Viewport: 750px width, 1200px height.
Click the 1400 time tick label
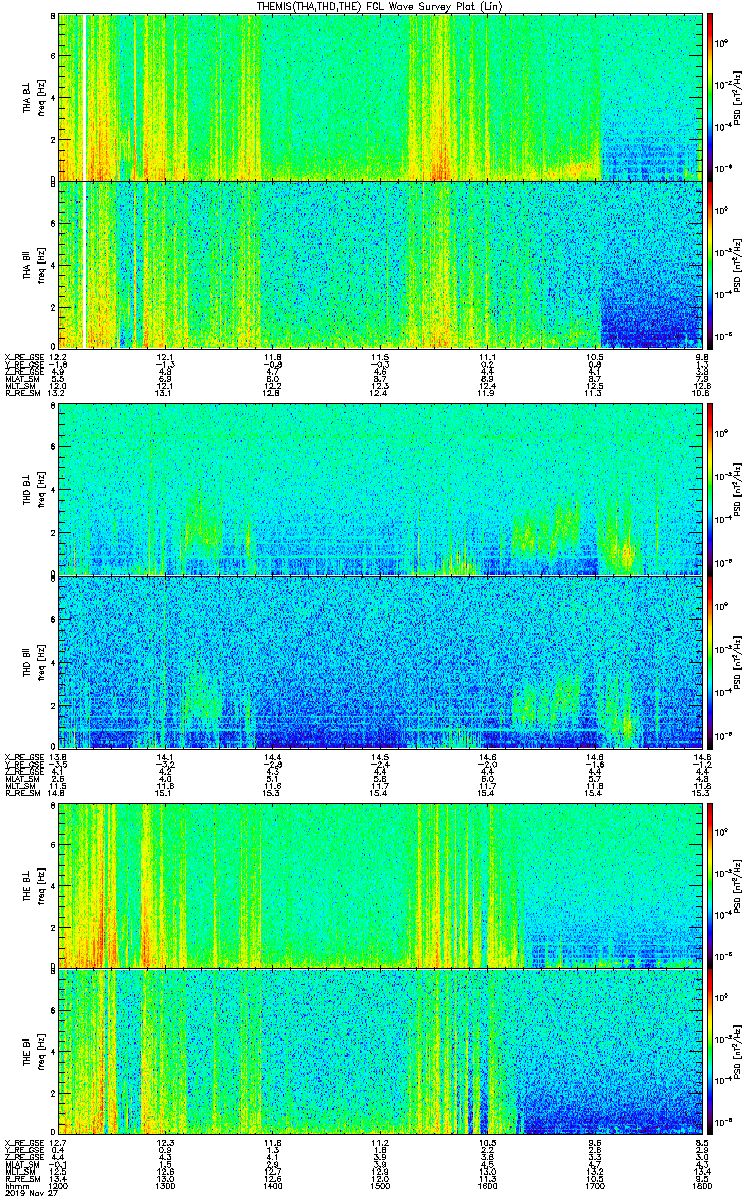point(273,1184)
